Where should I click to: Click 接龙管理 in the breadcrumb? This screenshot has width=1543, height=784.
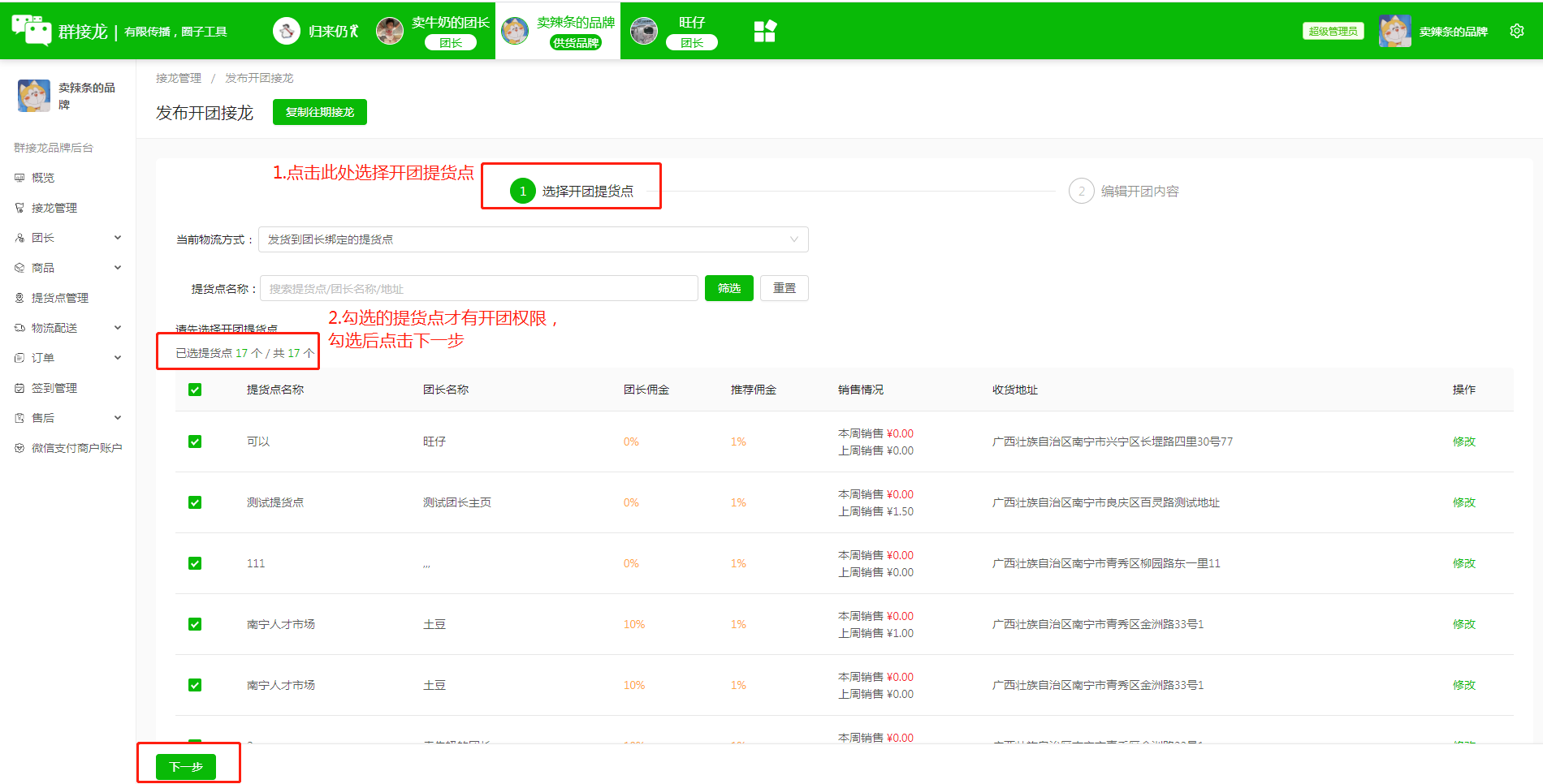click(179, 78)
